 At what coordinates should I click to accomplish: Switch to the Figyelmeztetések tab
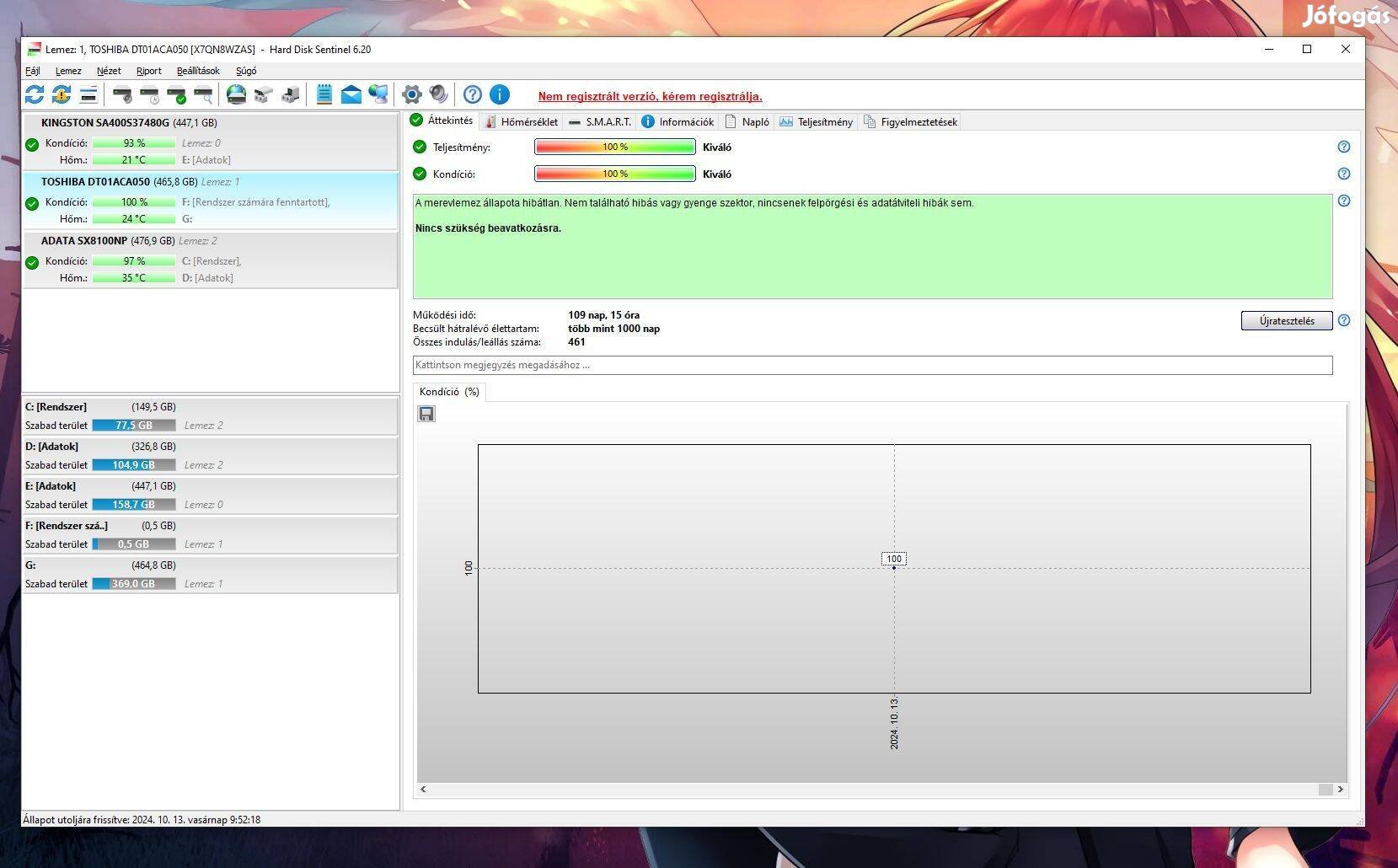[910, 122]
